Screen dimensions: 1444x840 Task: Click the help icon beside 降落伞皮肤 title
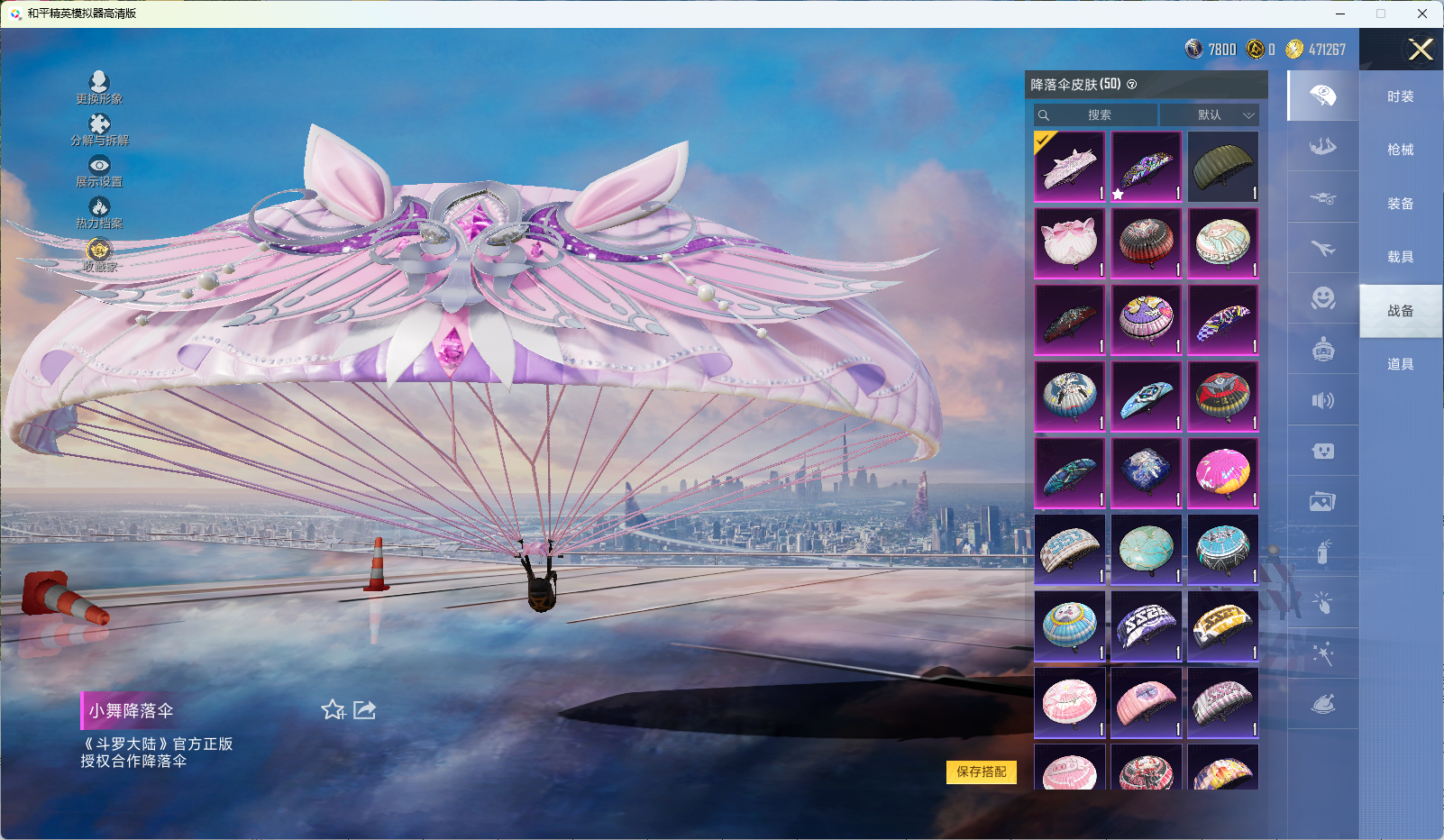point(1132,85)
